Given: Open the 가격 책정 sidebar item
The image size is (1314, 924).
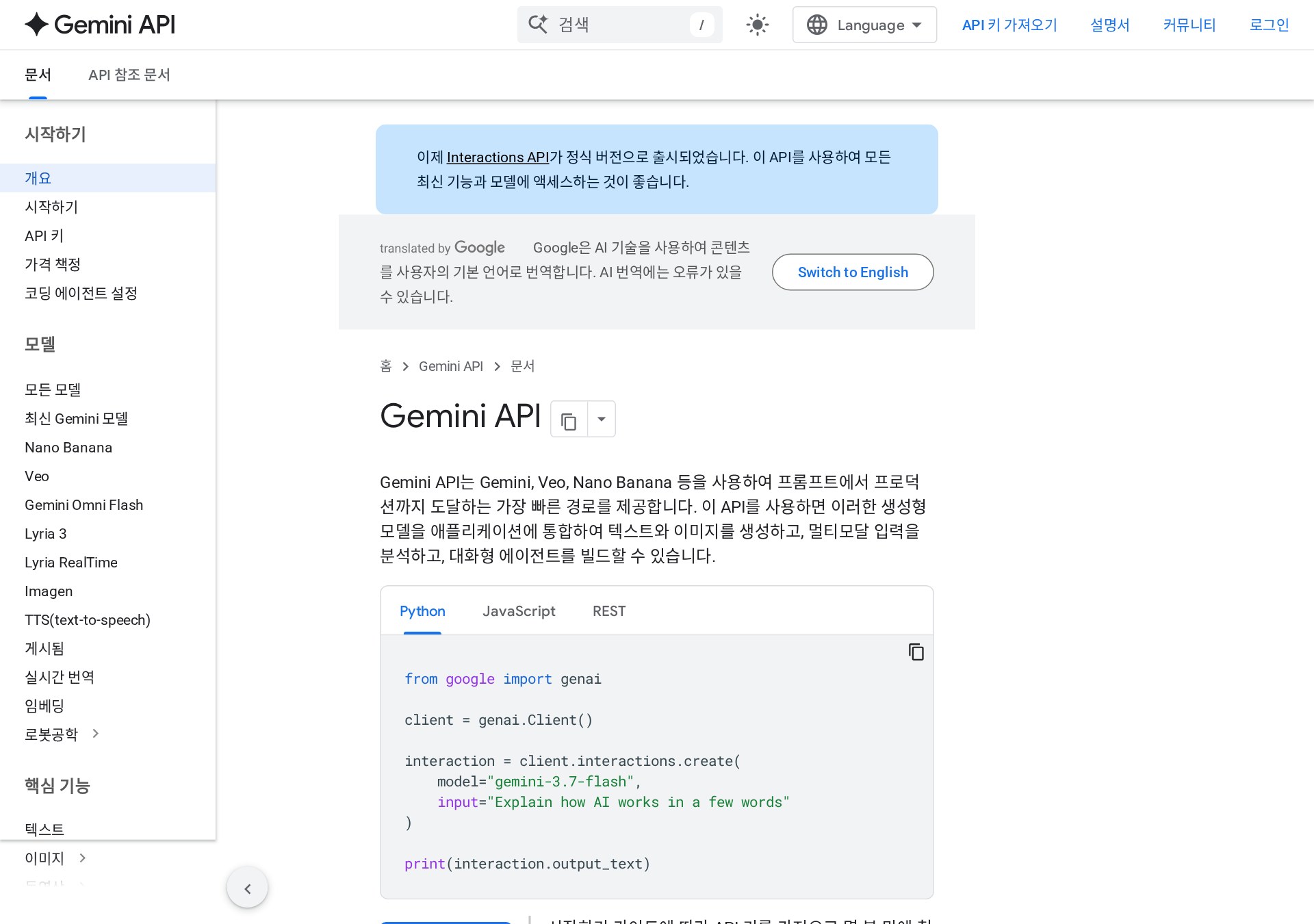Looking at the screenshot, I should click(53, 264).
